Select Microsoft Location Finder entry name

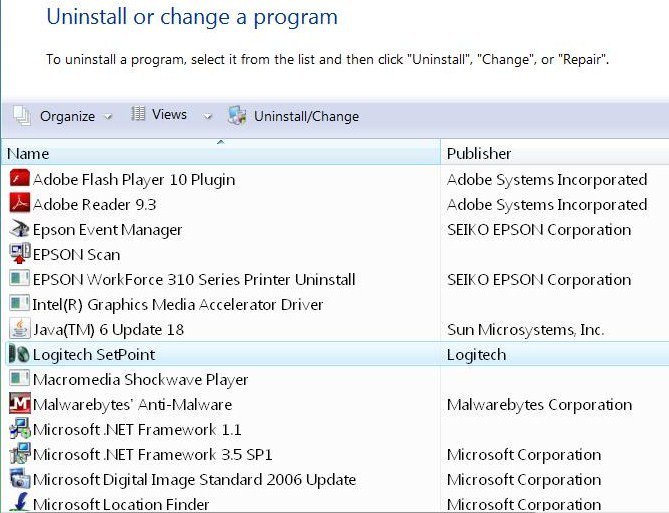(121, 504)
